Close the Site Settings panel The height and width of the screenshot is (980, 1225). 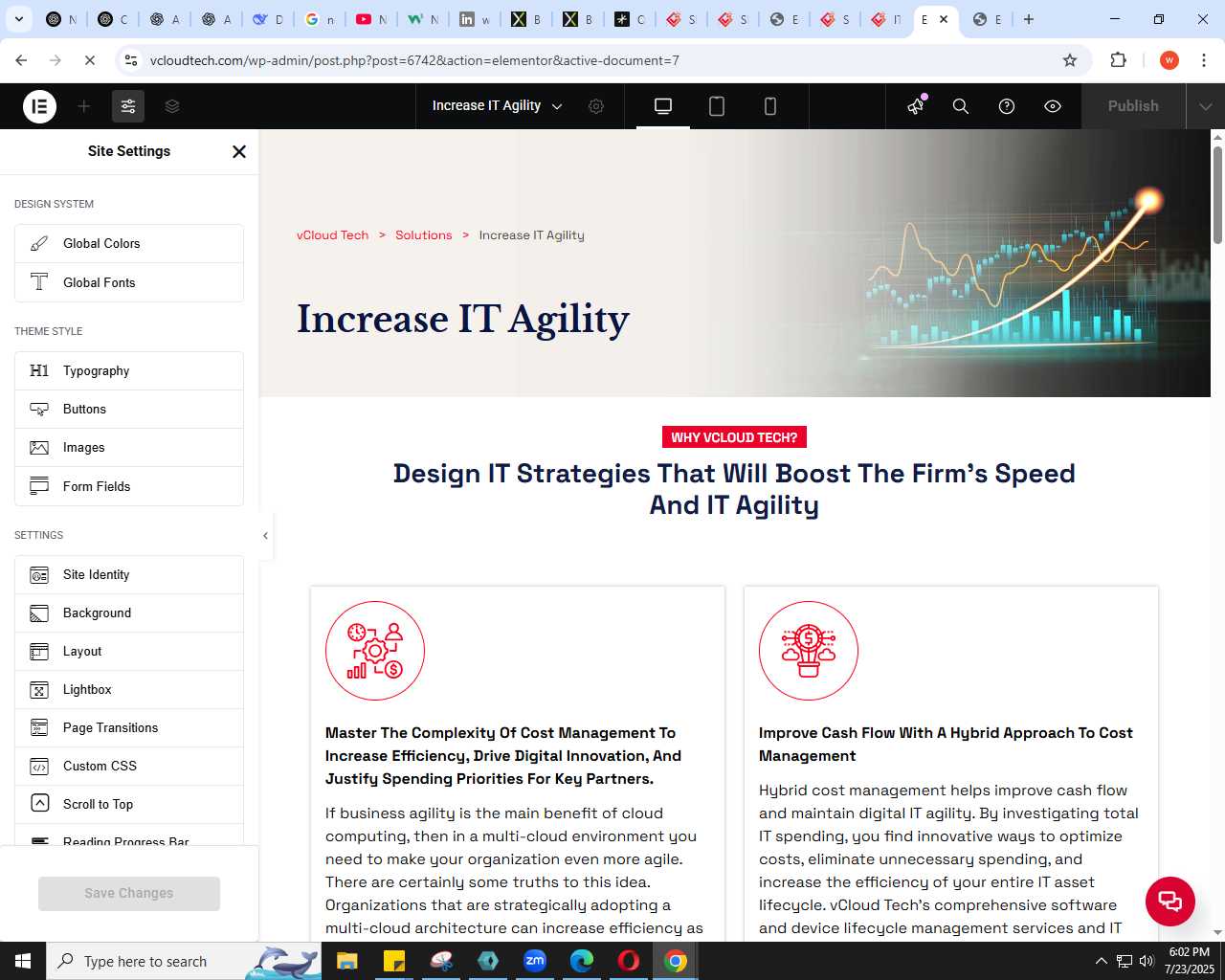click(x=239, y=151)
